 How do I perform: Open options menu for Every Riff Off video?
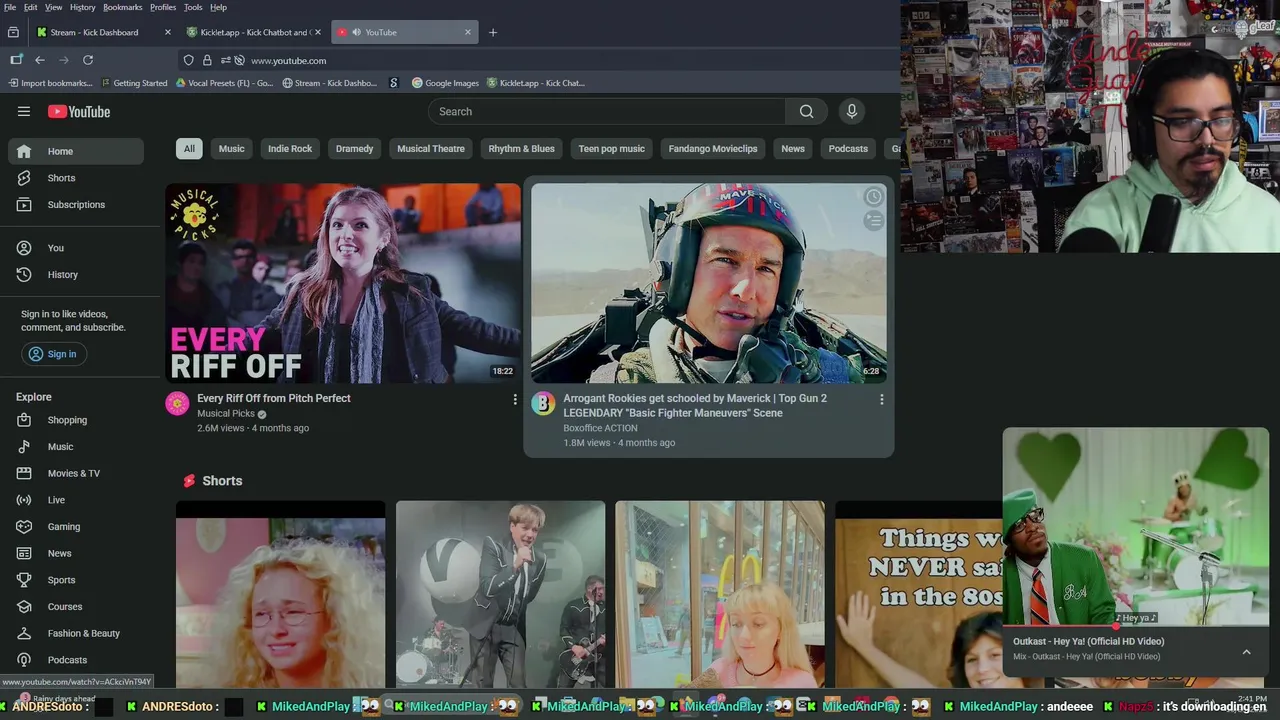pos(515,399)
